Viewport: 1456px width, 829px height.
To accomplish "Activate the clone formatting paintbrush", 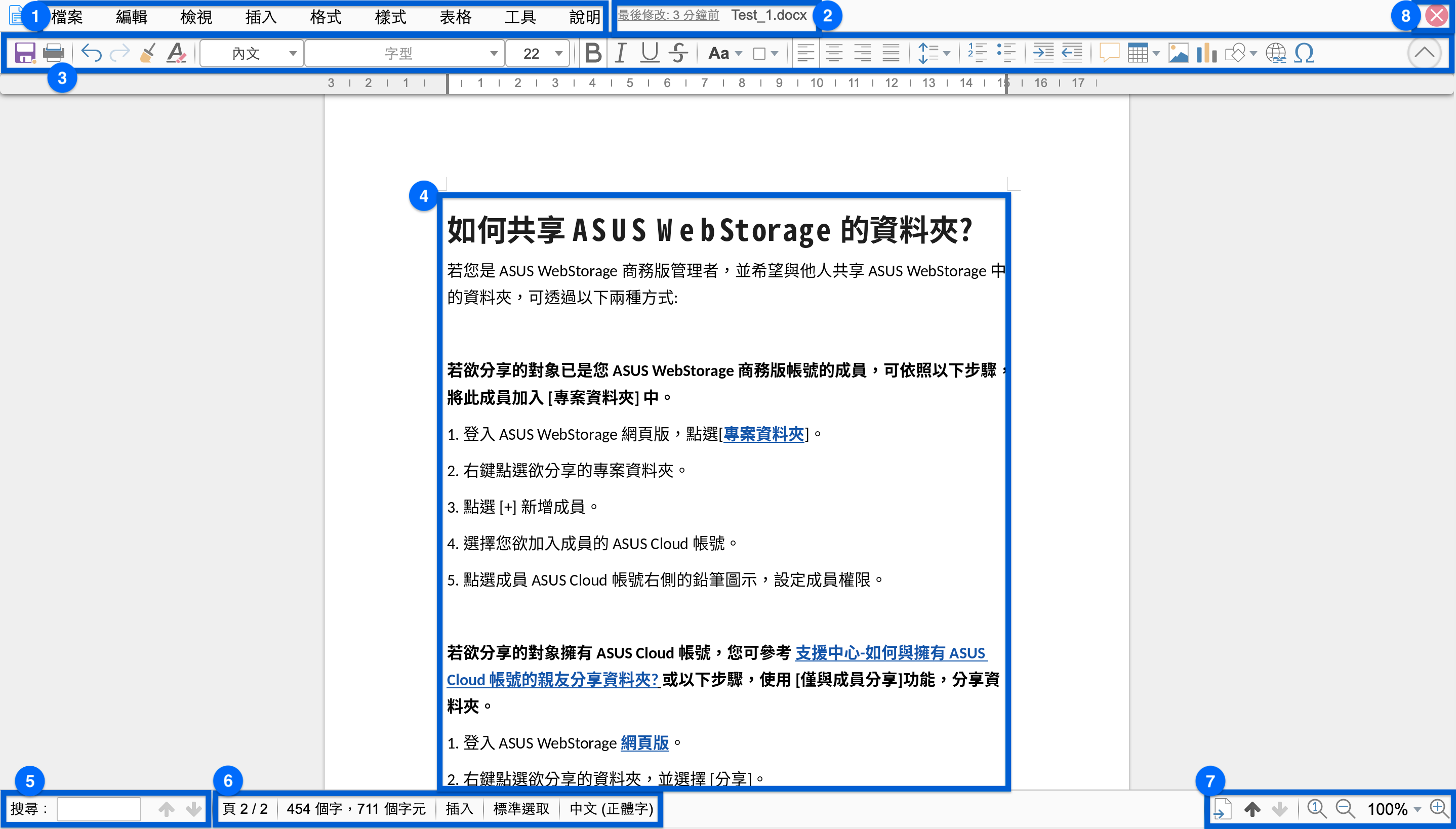I will click(x=147, y=53).
